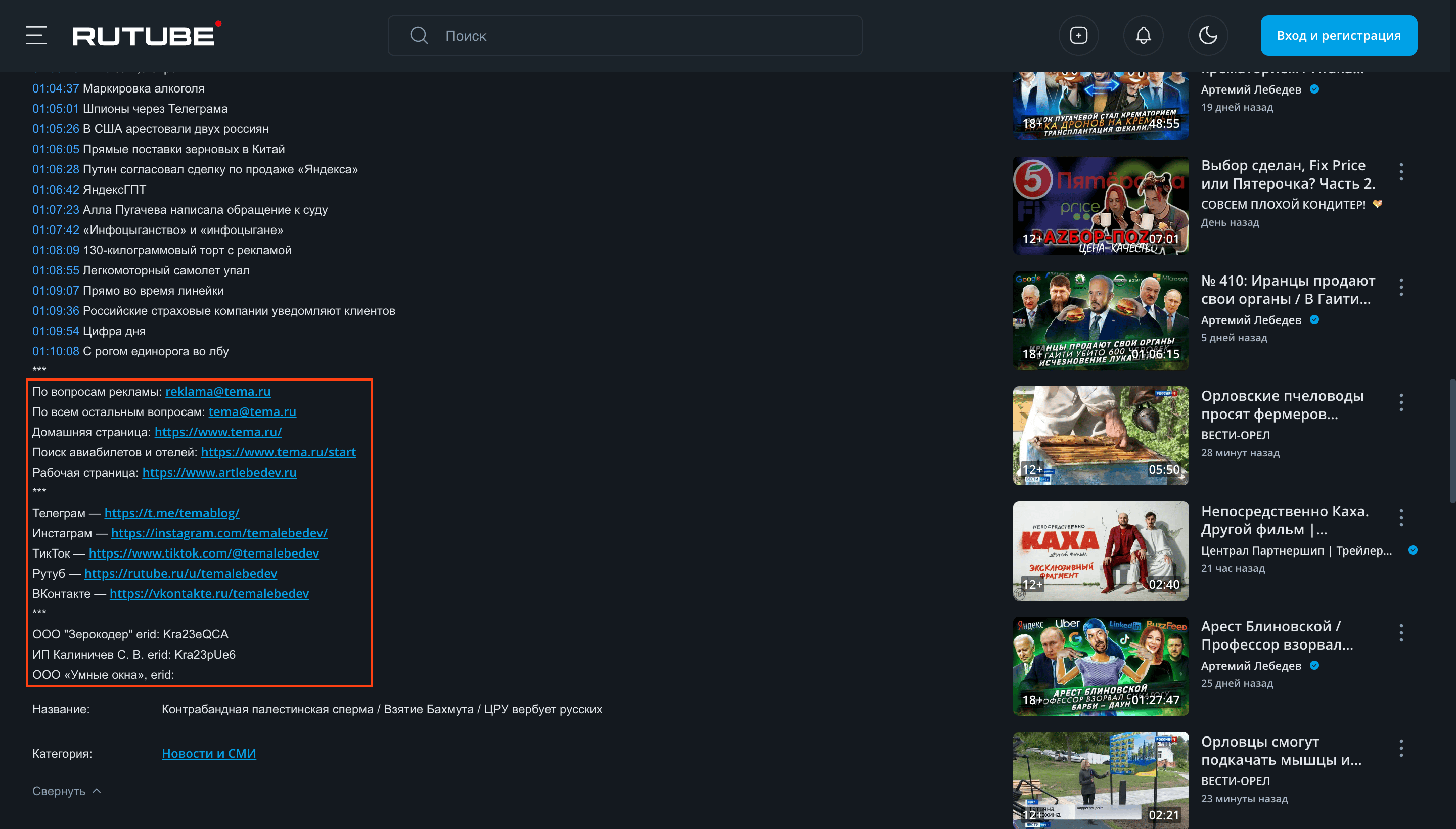
Task: Open three-dot menu for №410 video
Action: pos(1401,287)
